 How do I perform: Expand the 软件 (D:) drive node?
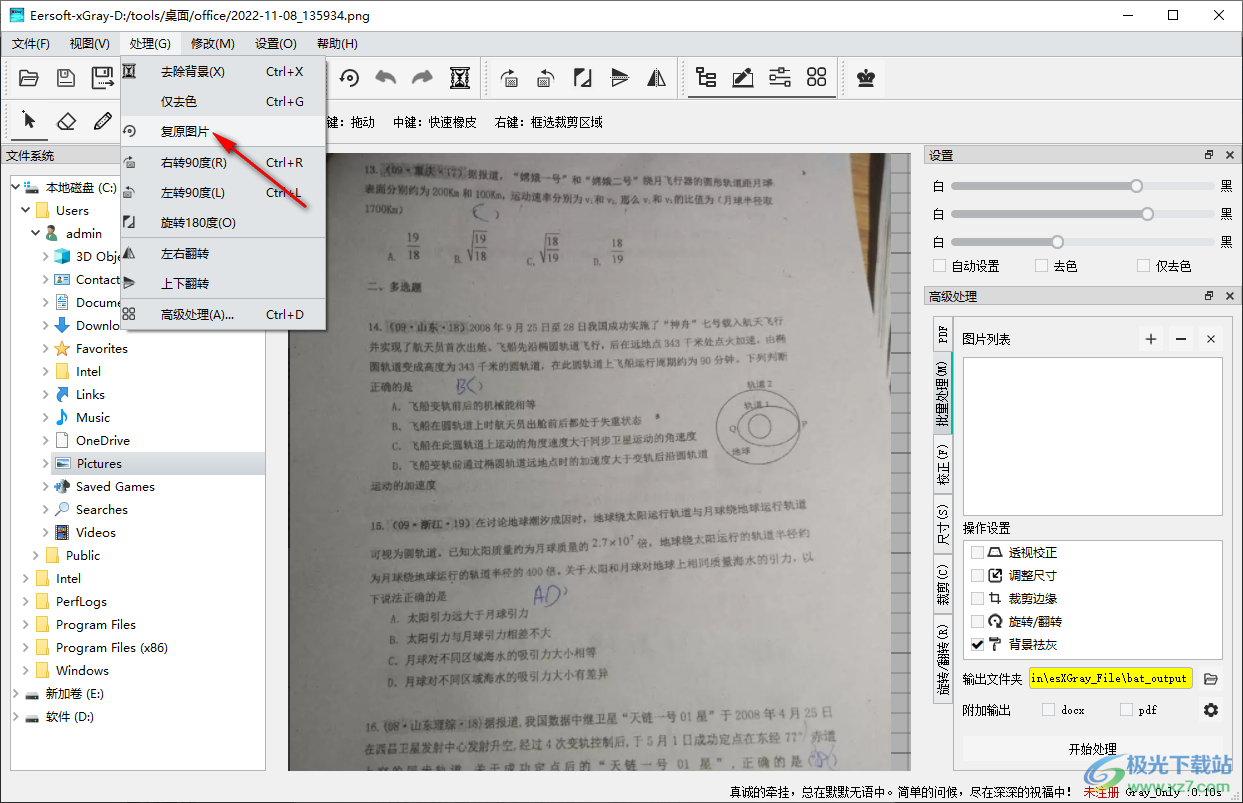(16, 716)
